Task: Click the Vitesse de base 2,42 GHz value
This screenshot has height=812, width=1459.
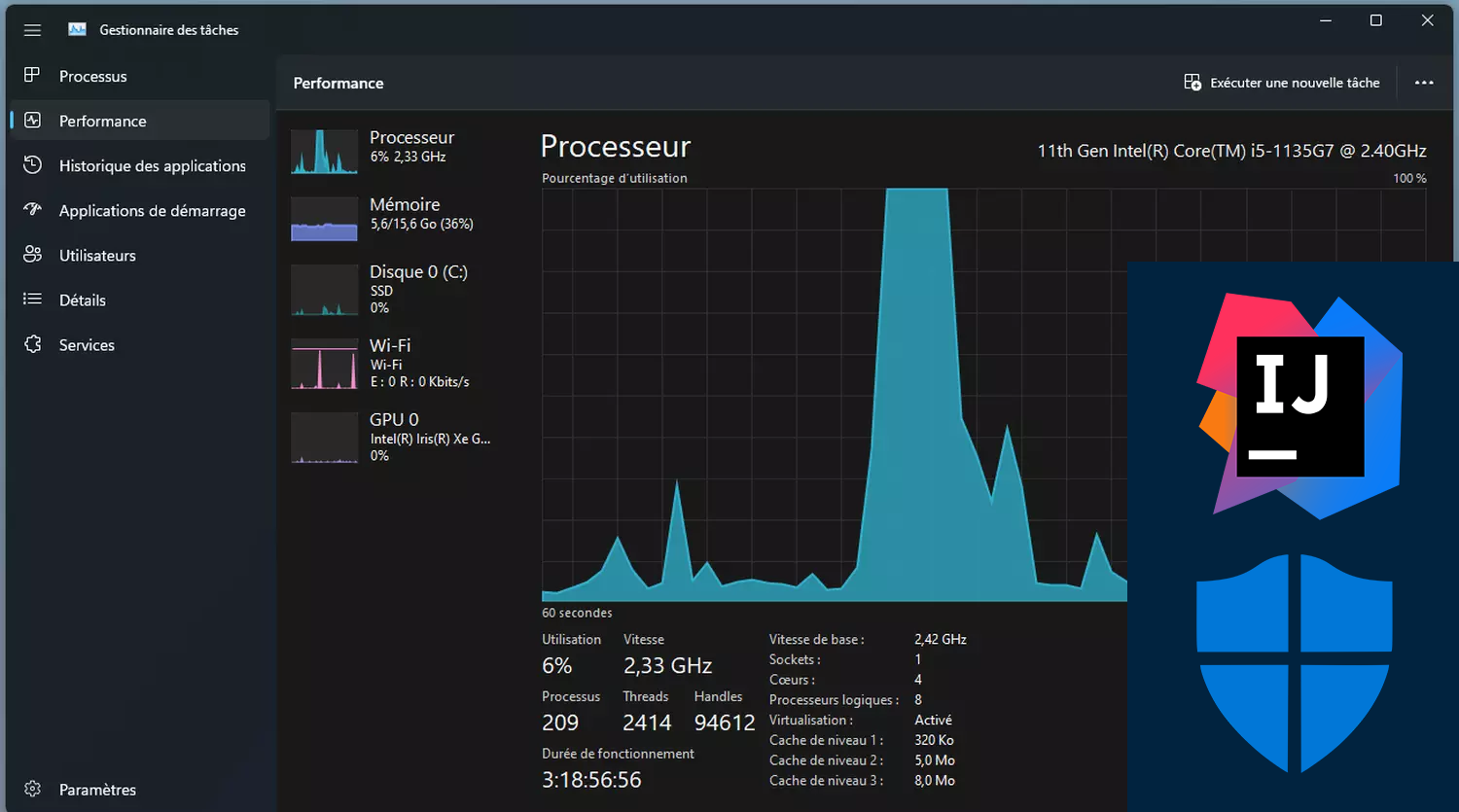Action: tap(941, 639)
